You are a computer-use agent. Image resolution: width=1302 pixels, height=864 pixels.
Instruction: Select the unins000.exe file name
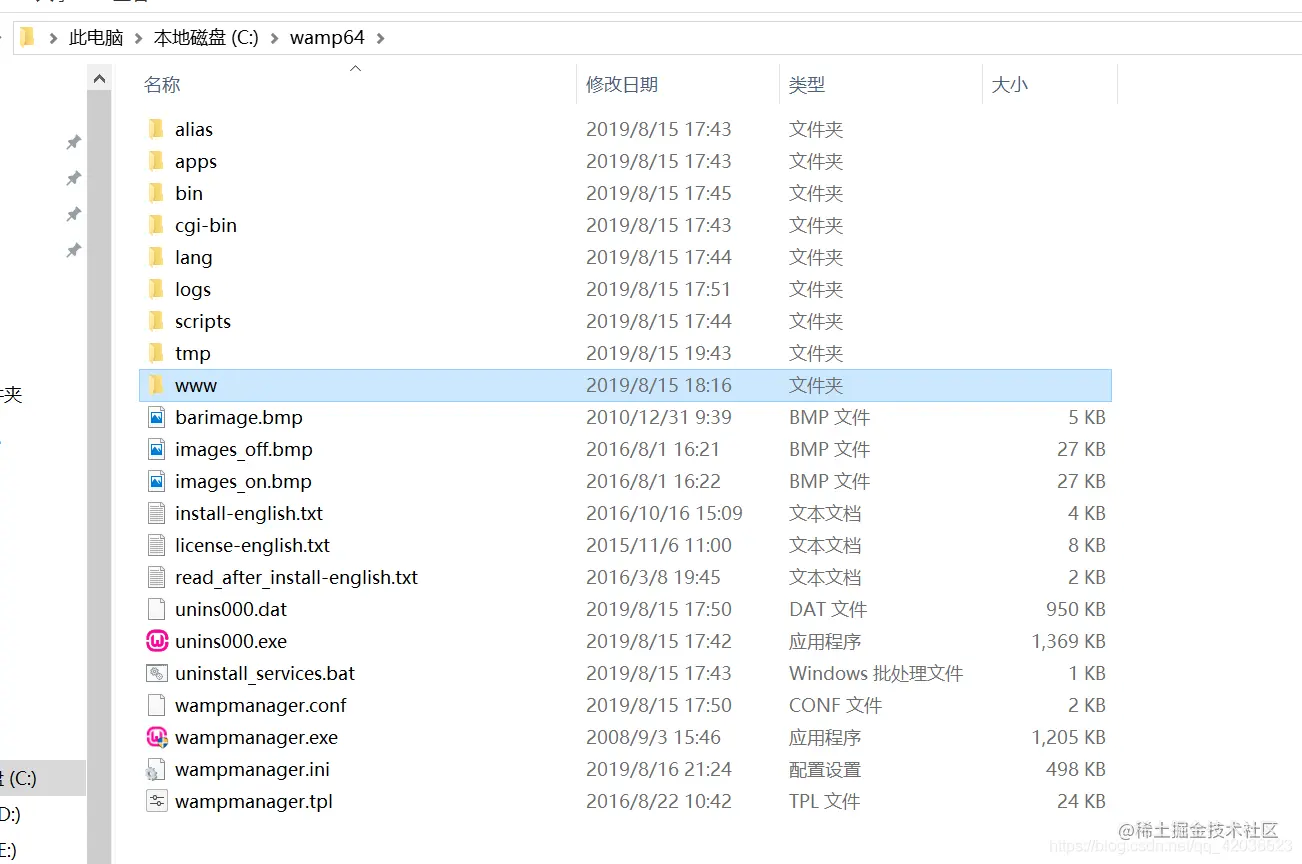click(x=231, y=641)
